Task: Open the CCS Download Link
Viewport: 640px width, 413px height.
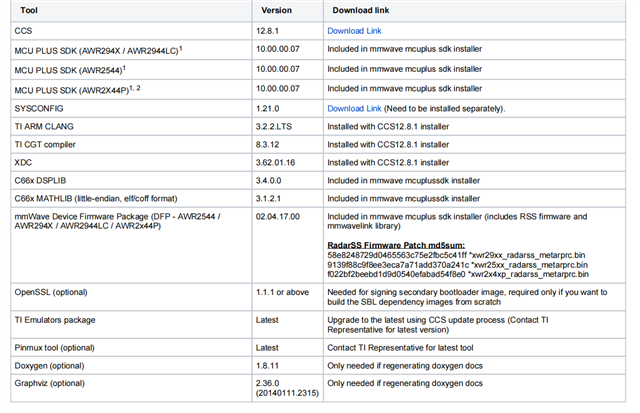Action: (354, 31)
